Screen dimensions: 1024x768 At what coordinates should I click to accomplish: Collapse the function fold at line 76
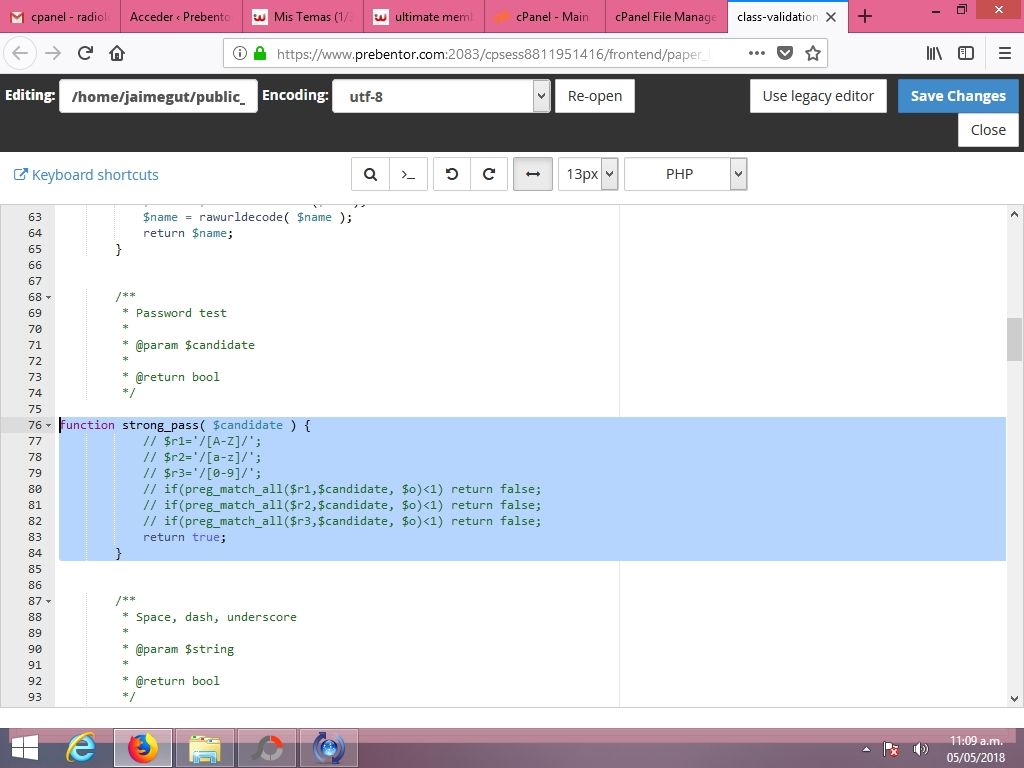pyautogui.click(x=48, y=425)
